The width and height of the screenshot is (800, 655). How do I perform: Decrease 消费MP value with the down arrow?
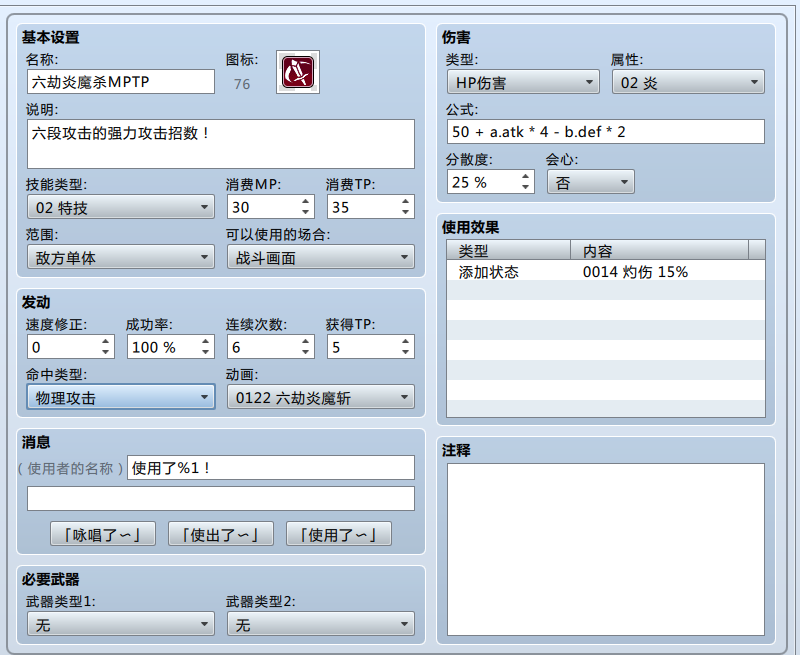click(305, 212)
